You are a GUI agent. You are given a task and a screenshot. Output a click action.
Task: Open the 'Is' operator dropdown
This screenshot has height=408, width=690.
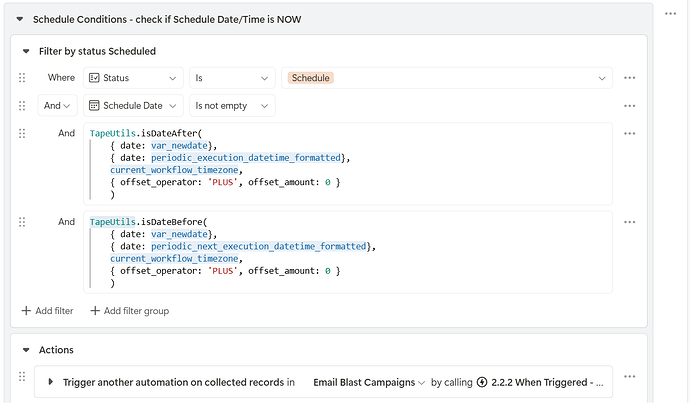[232, 78]
